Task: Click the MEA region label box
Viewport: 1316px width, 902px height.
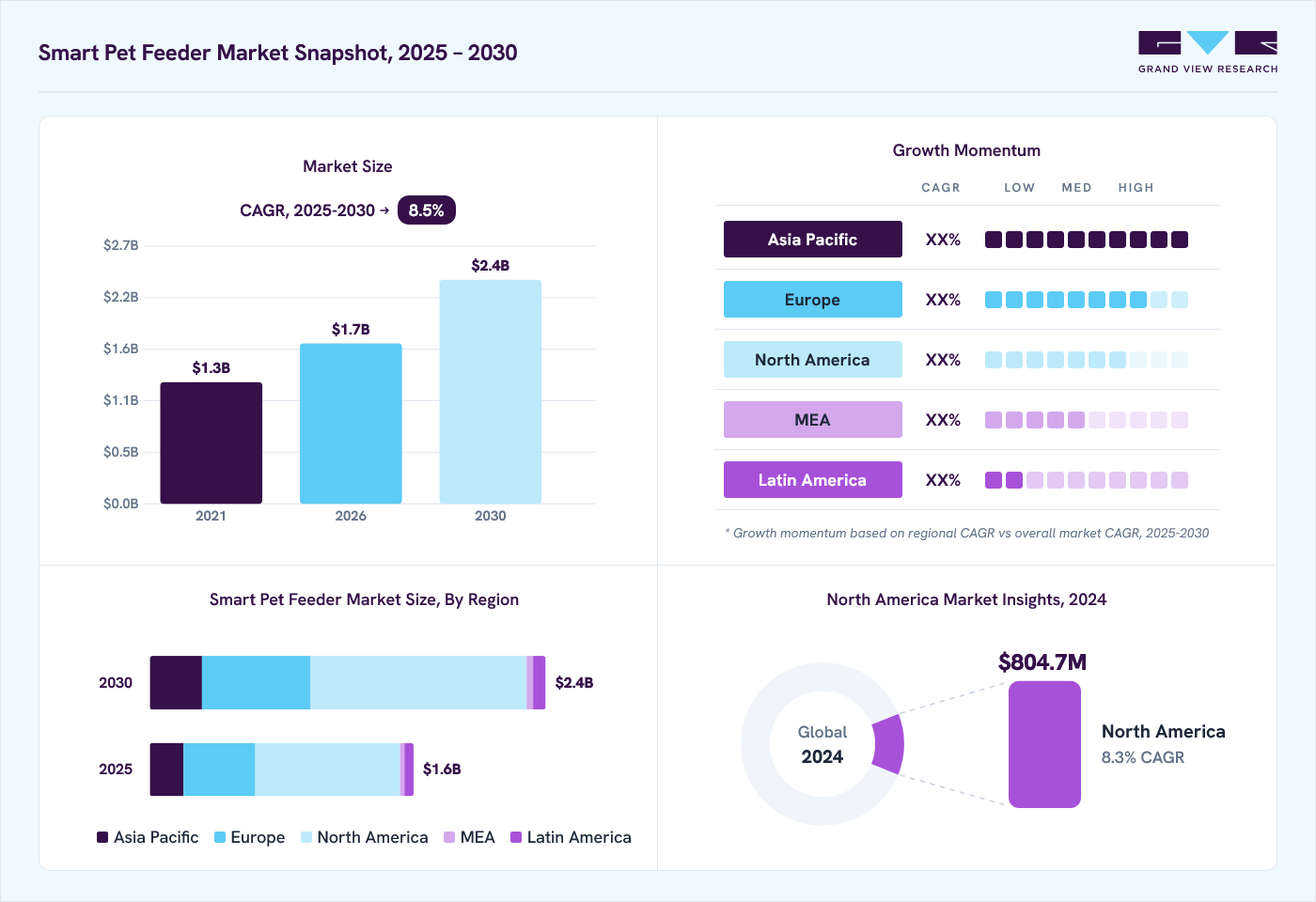Action: pos(813,420)
